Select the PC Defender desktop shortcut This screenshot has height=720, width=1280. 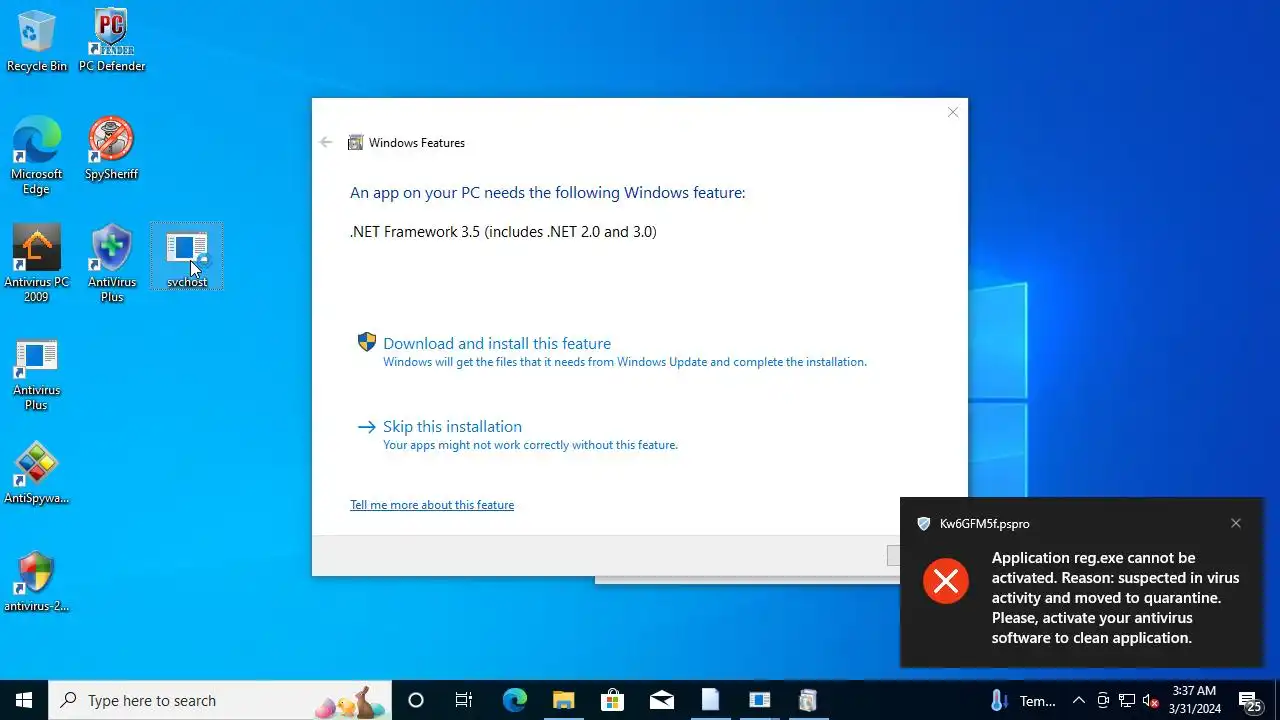point(112,41)
